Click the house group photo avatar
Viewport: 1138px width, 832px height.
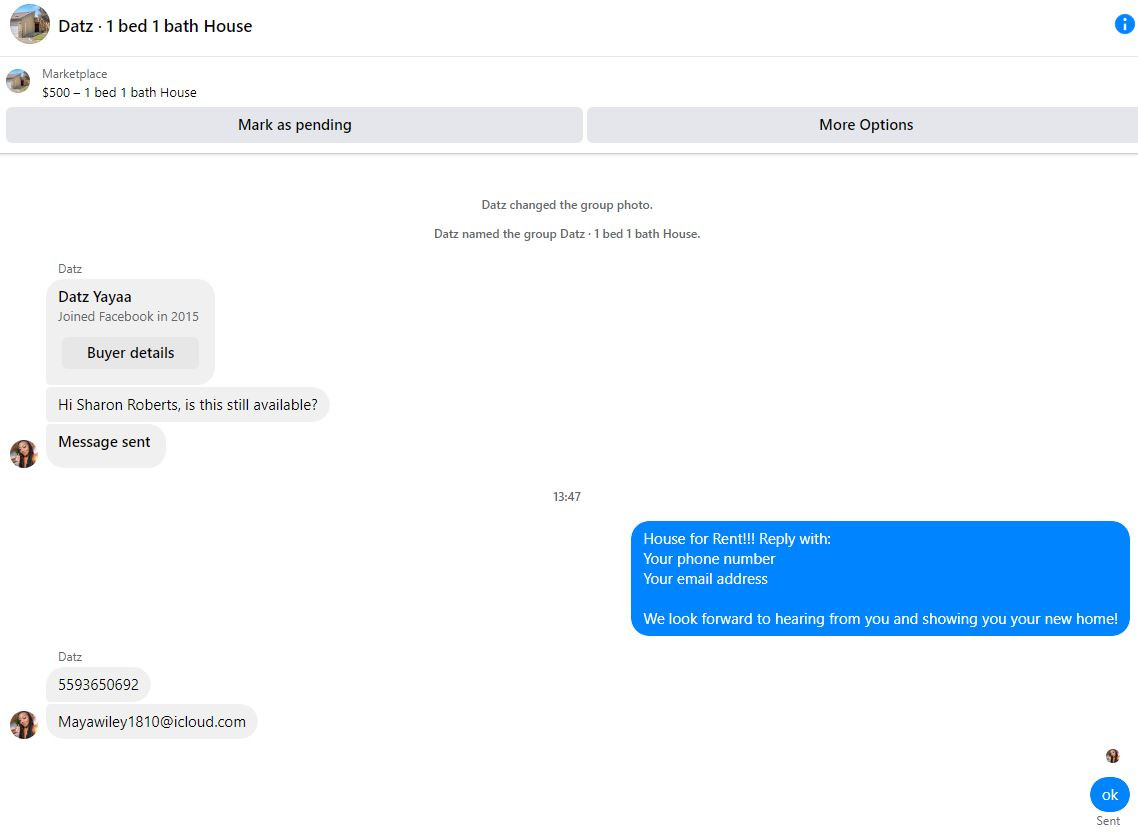[x=30, y=24]
